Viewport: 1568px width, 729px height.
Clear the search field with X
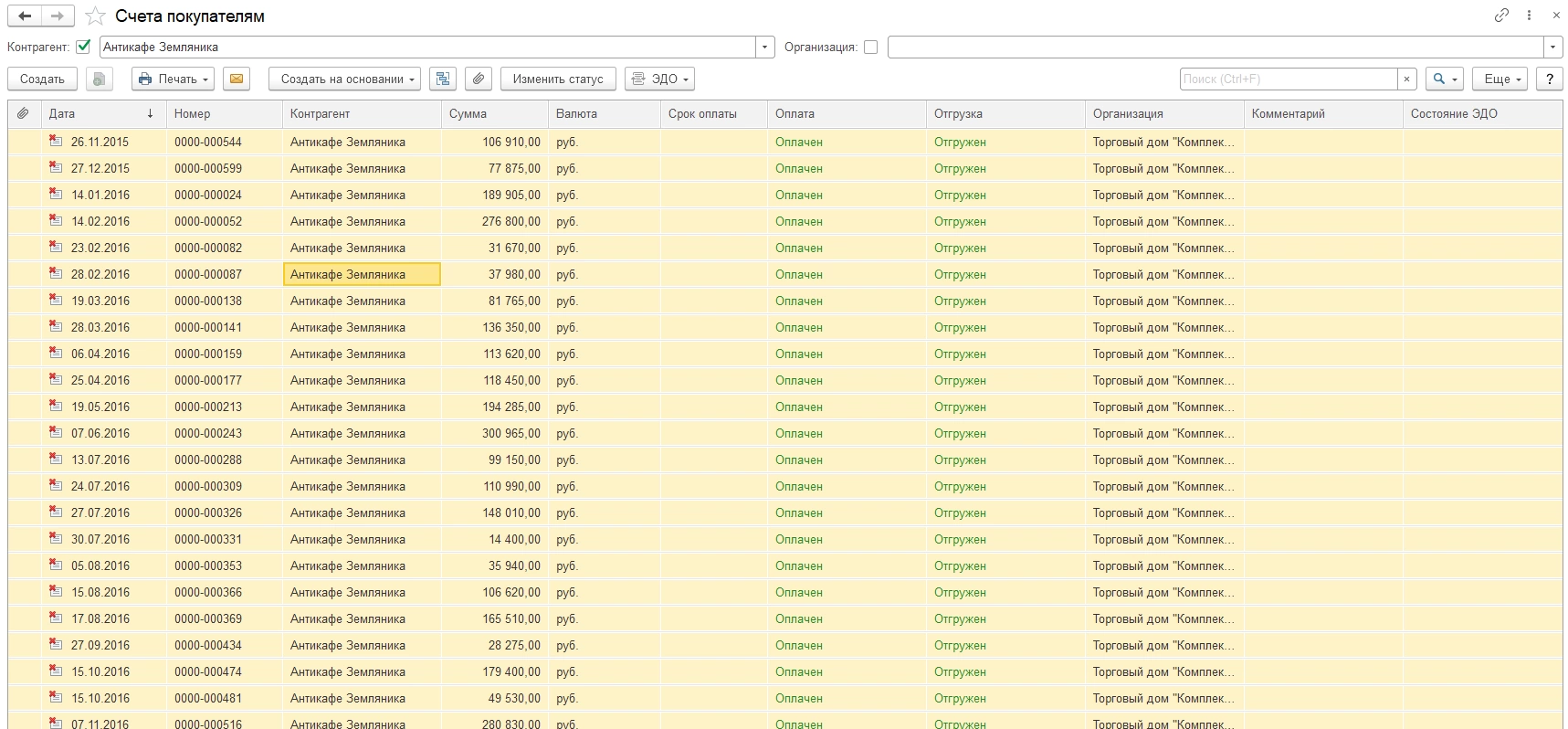point(1406,79)
